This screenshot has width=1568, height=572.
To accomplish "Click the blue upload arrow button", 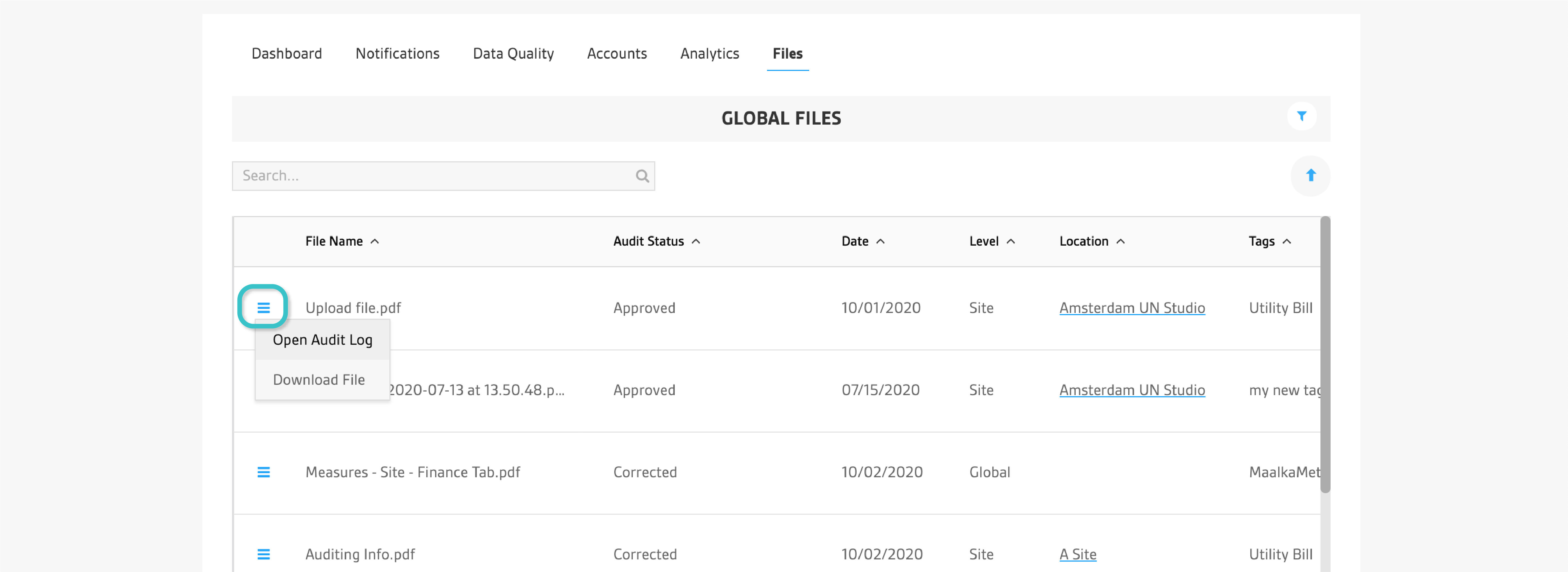I will (x=1311, y=176).
